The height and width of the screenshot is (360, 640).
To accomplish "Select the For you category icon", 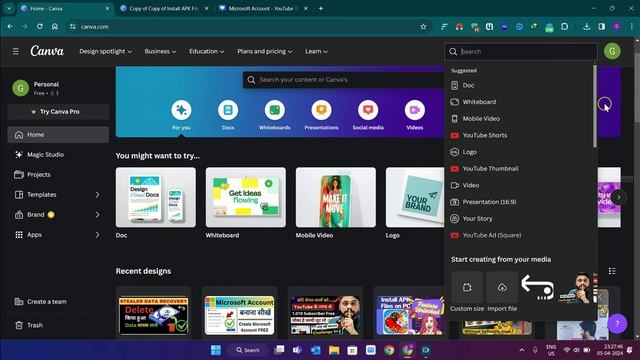I will (x=181, y=110).
